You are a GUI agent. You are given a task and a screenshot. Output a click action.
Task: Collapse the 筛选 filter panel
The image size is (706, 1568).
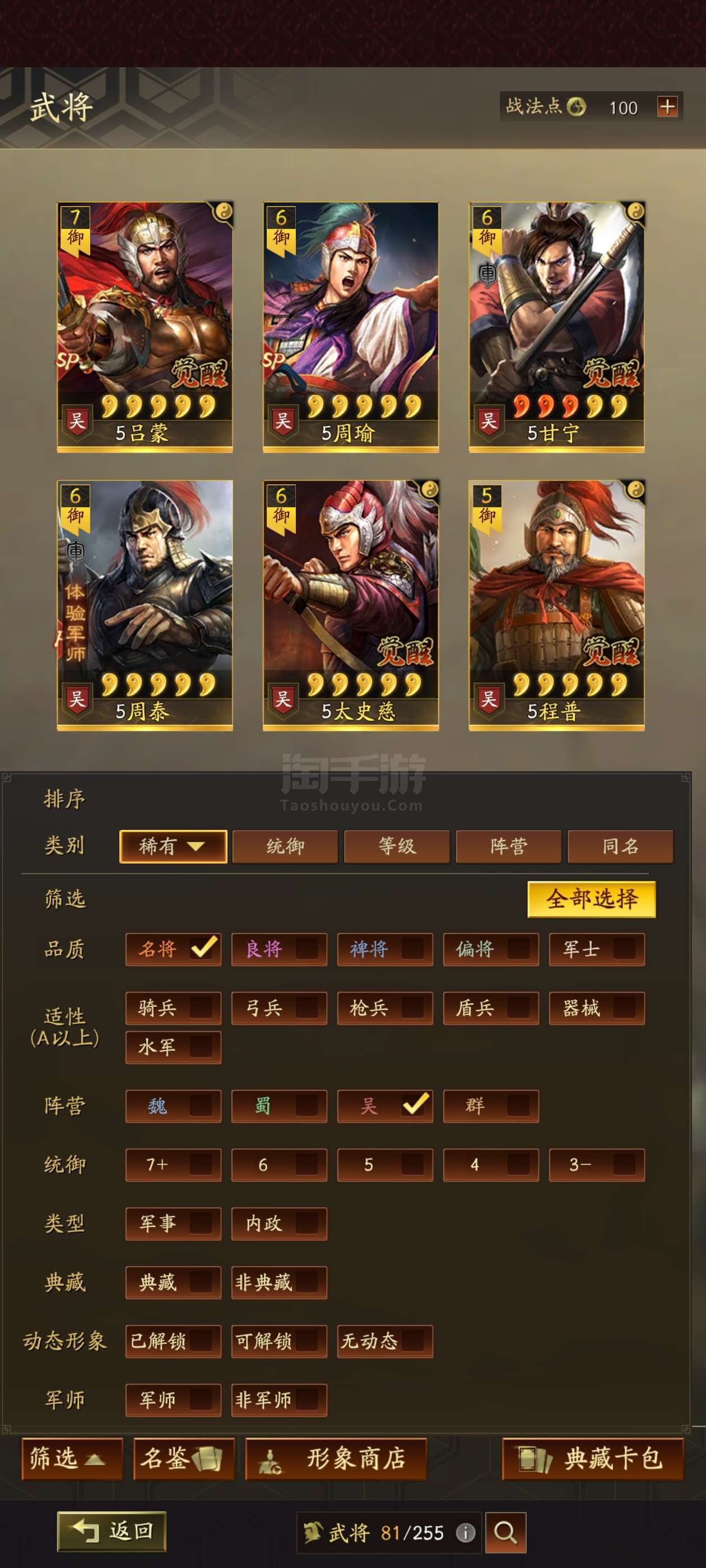coord(72,1458)
